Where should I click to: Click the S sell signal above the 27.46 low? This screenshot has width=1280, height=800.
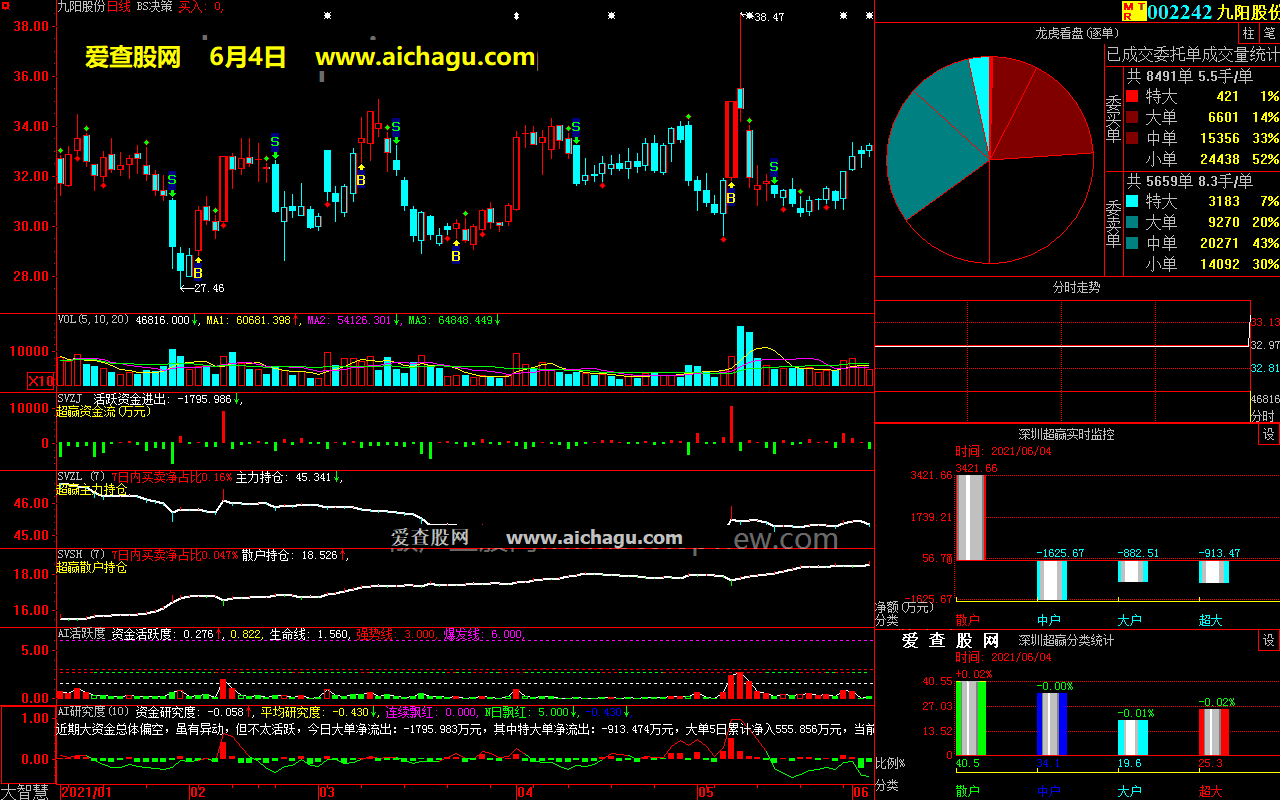[172, 179]
